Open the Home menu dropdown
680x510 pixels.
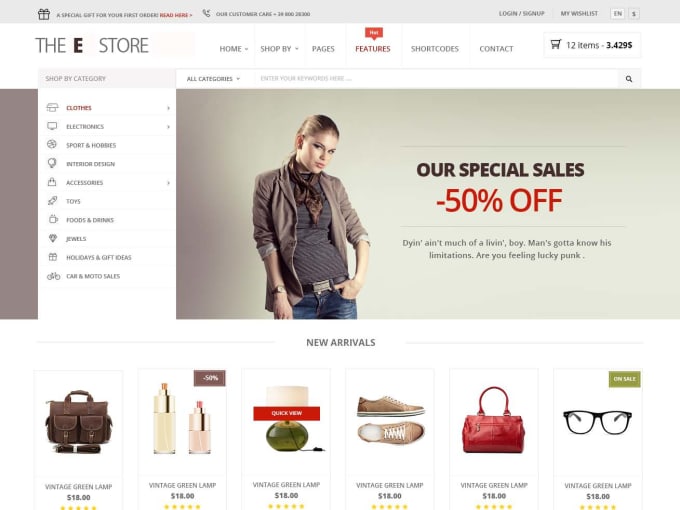(234, 49)
